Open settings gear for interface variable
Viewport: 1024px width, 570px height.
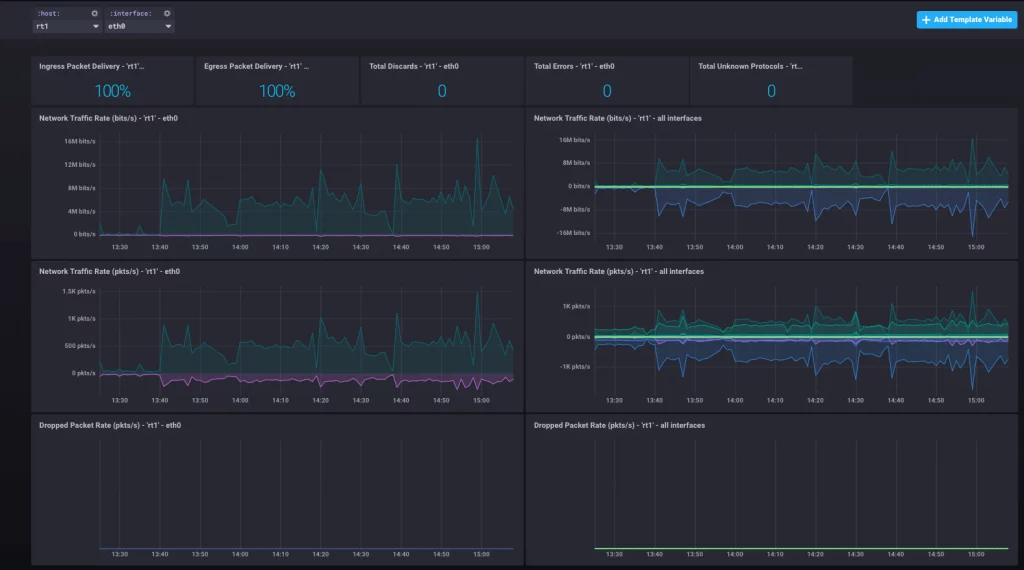167,14
